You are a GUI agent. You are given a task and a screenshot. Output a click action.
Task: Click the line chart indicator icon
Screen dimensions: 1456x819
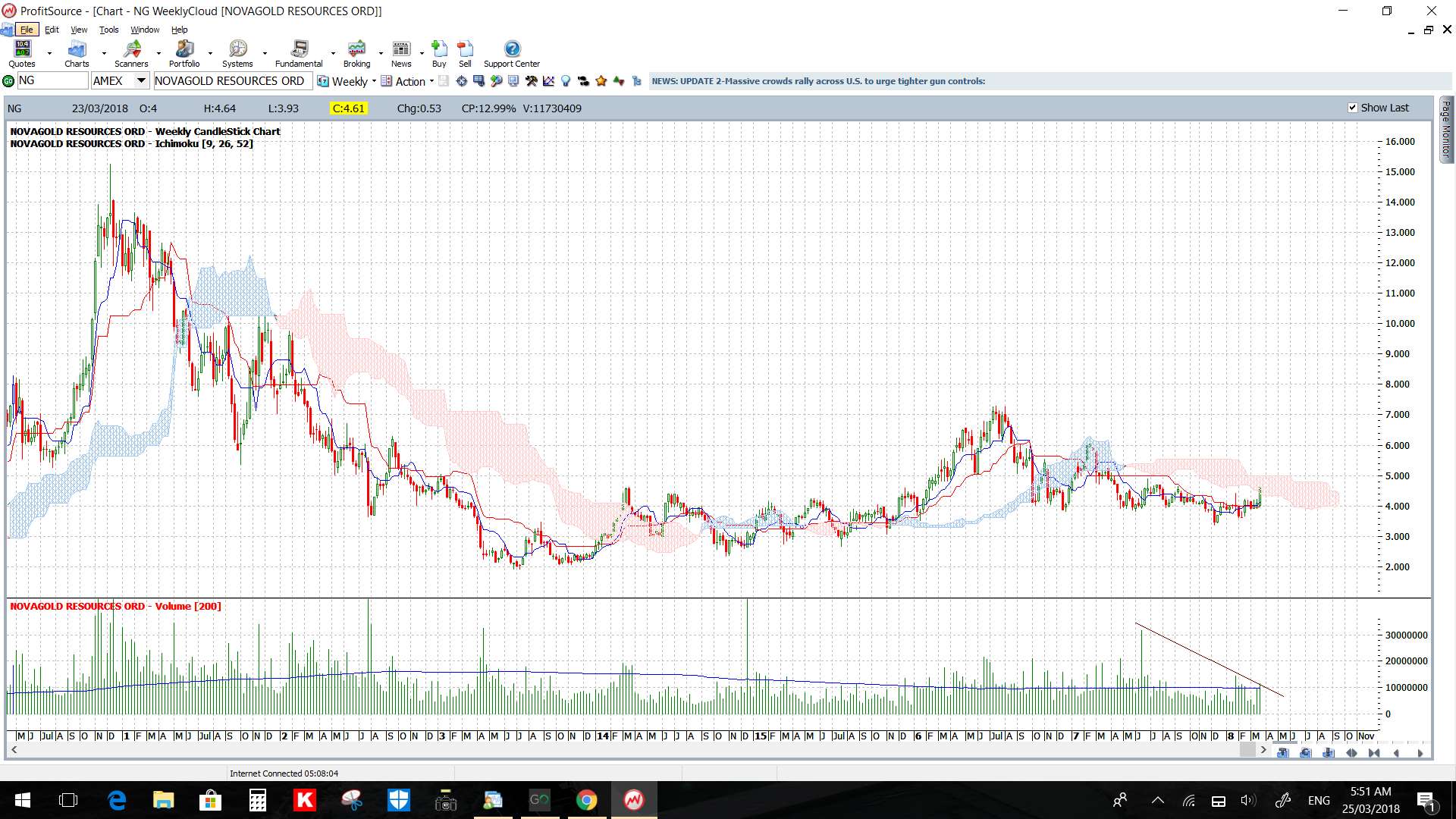click(x=548, y=81)
